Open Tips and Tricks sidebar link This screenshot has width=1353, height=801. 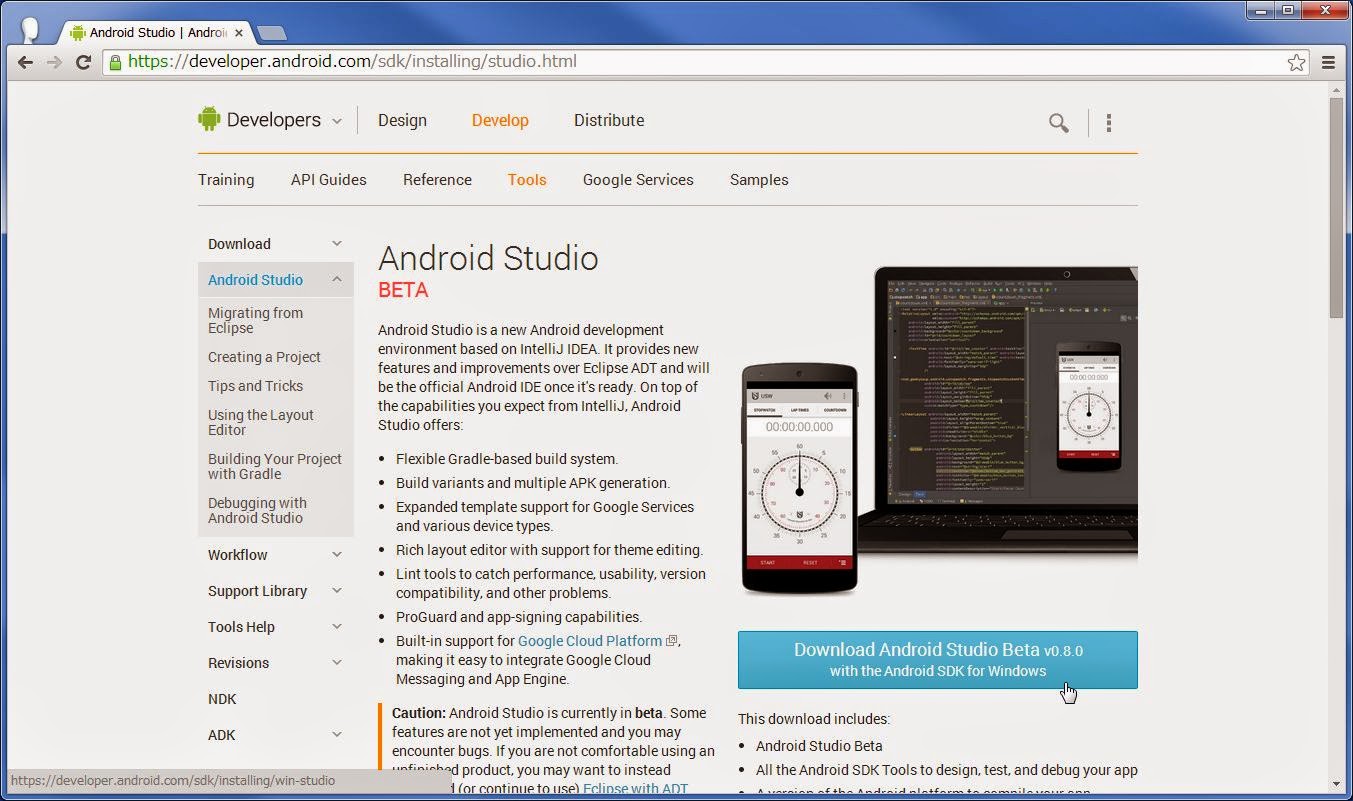[255, 386]
